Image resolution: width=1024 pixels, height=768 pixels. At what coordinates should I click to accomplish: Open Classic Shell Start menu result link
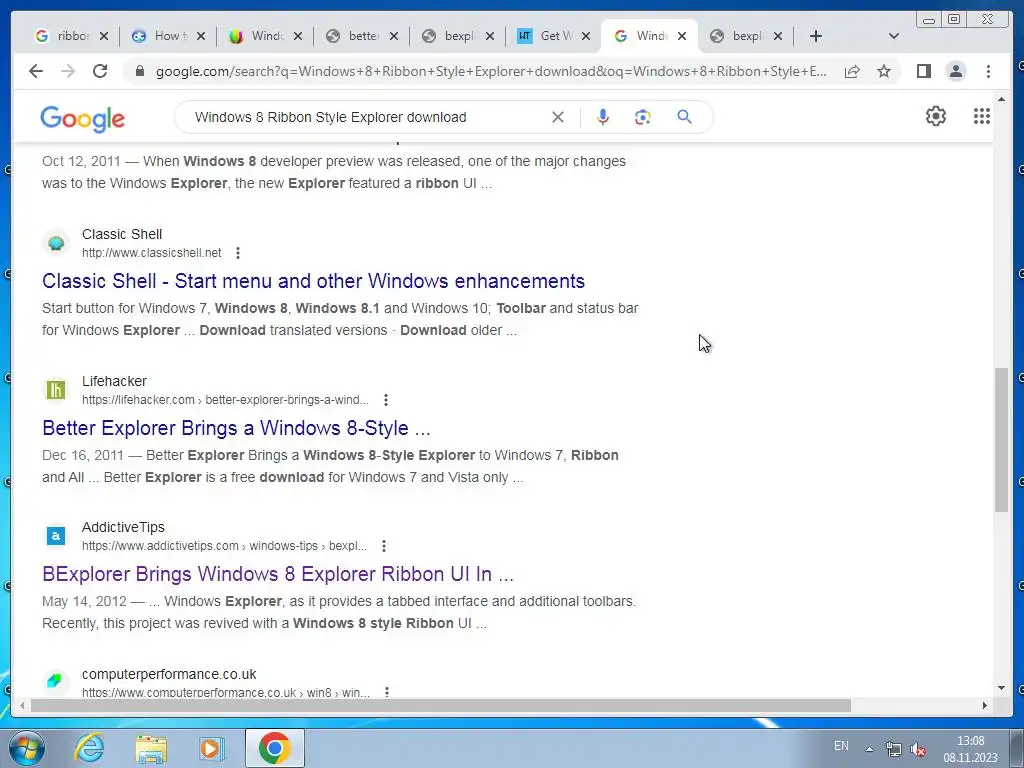click(313, 281)
